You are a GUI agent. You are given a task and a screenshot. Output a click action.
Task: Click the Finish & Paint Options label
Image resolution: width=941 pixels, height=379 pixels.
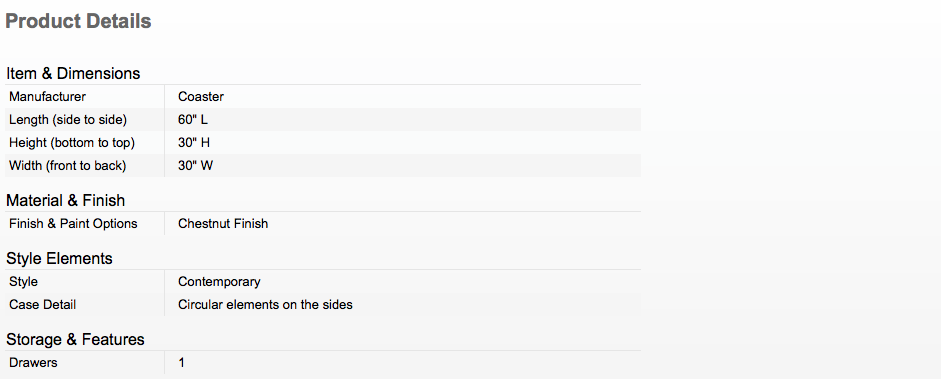click(73, 224)
